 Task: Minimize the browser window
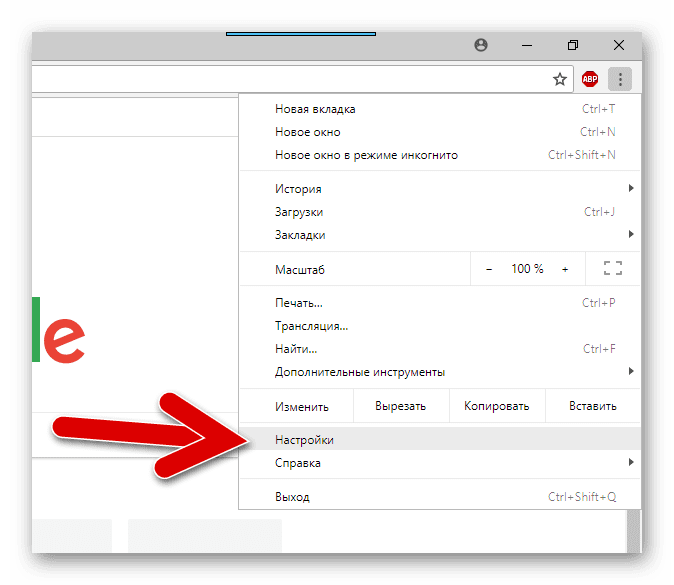tap(527, 45)
